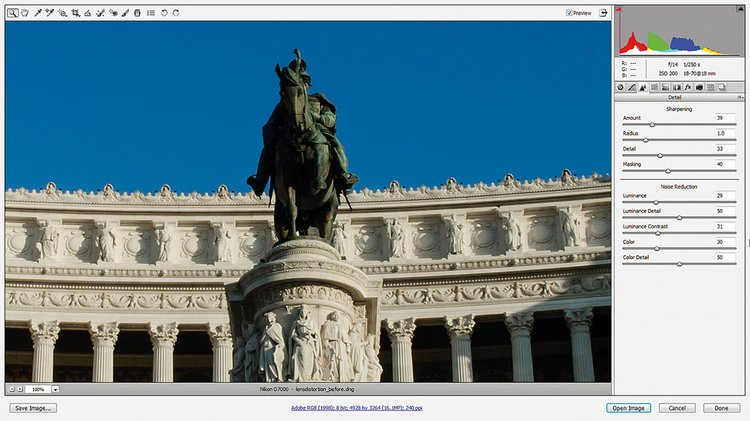Select the Hand tool

25,13
